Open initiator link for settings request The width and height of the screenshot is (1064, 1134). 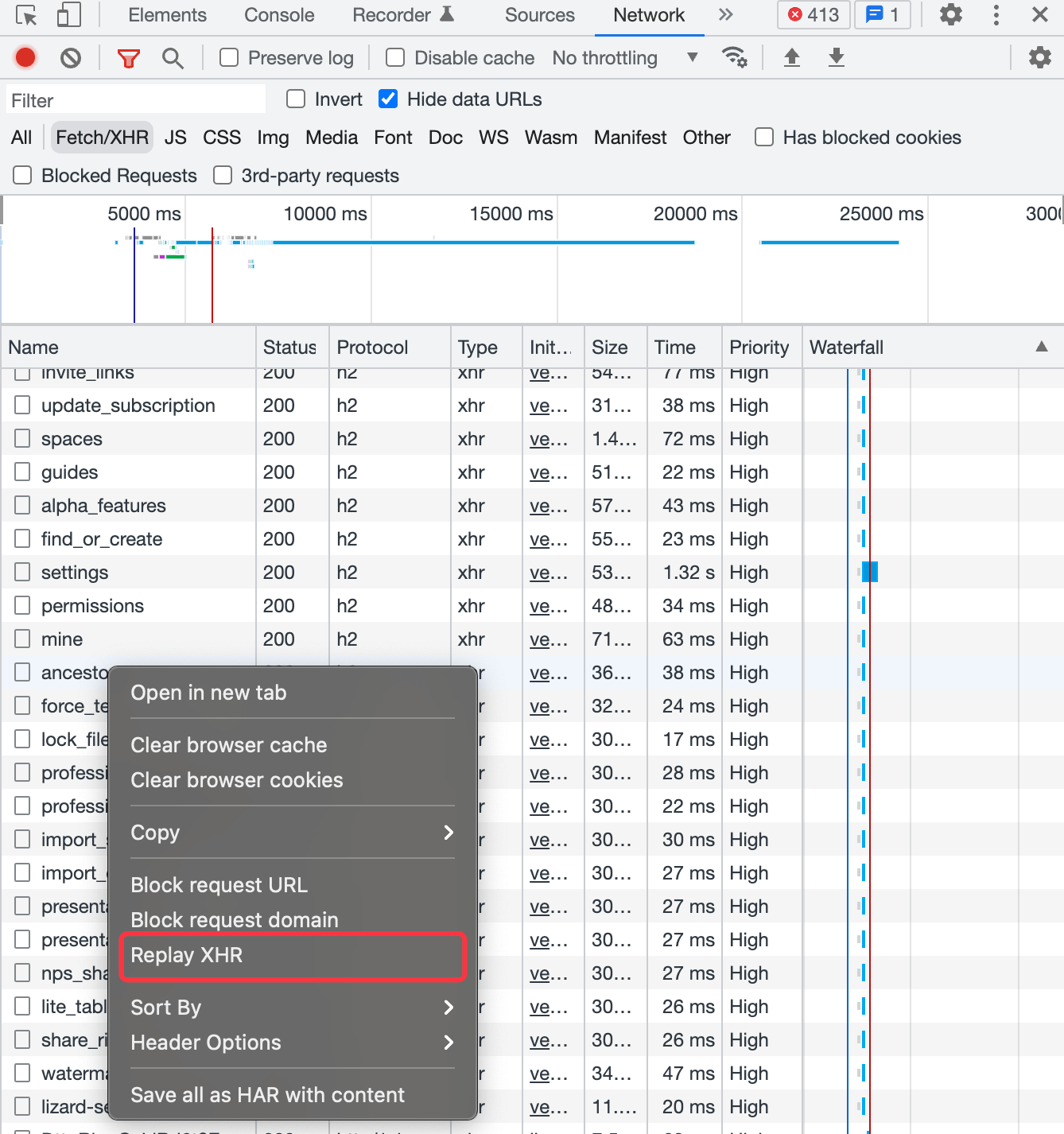pyautogui.click(x=549, y=573)
